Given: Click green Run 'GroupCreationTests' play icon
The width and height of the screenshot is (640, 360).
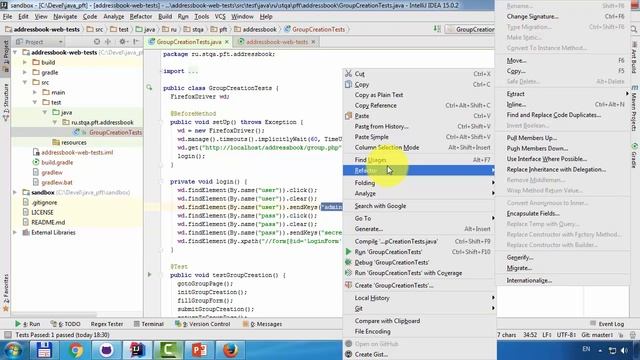Looking at the screenshot, I should 348,251.
